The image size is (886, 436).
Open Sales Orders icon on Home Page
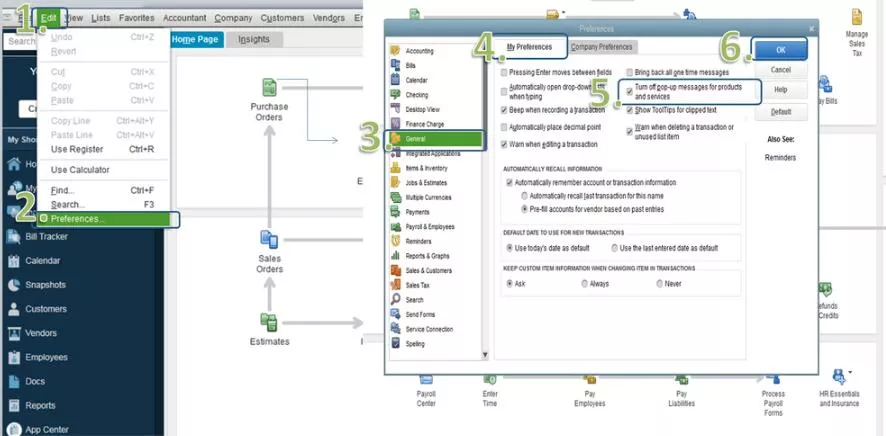[270, 240]
